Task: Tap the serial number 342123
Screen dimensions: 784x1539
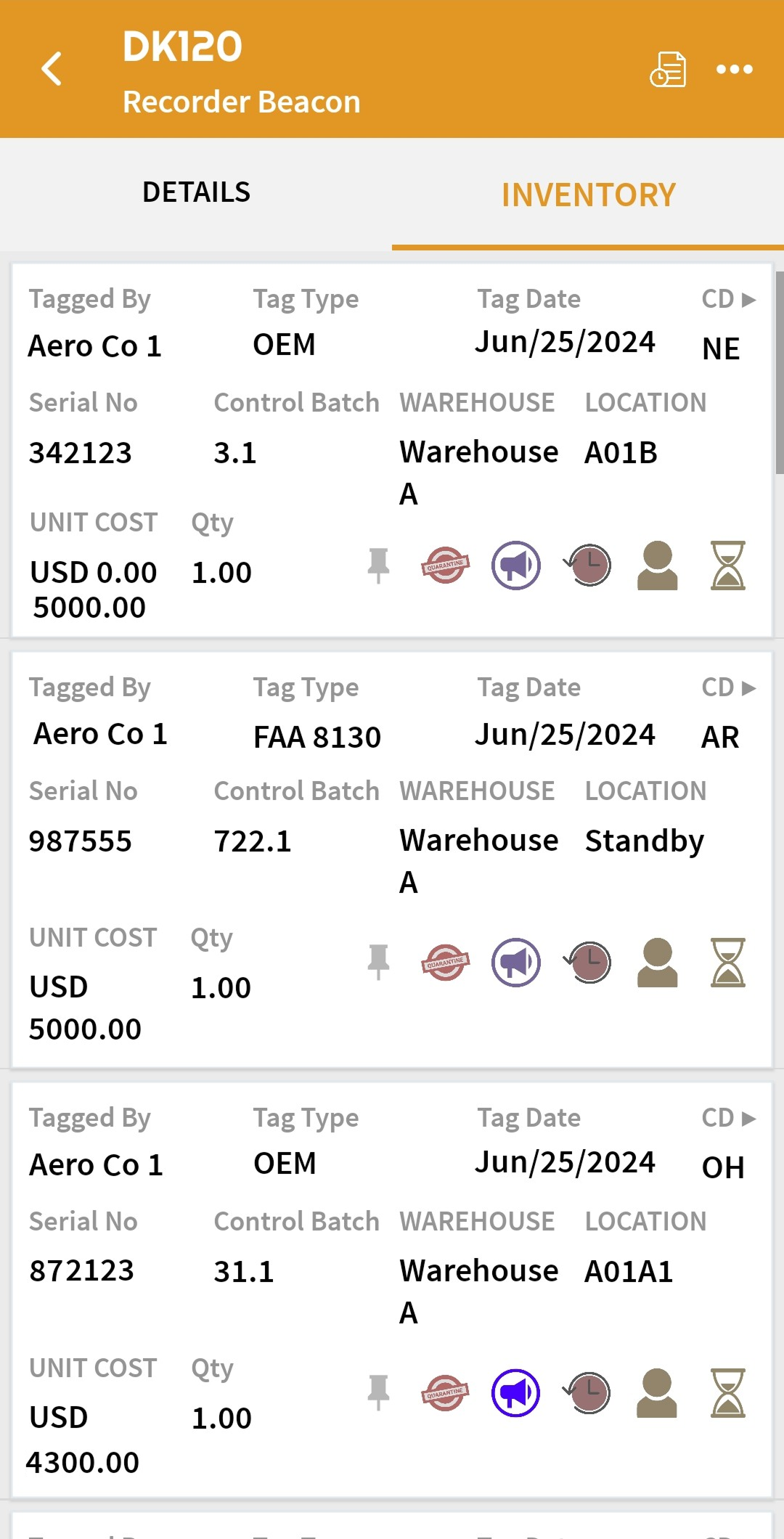Action: pos(81,453)
